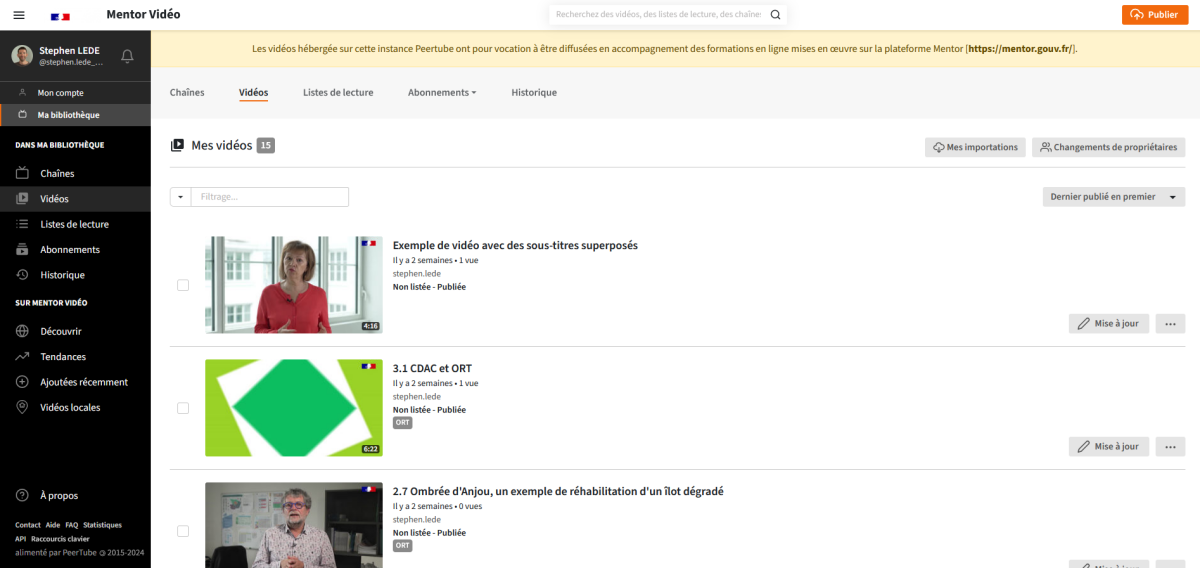This screenshot has width=1200, height=568.
Task: Open Vidéos locales in the sidebar
Action: [x=70, y=407]
